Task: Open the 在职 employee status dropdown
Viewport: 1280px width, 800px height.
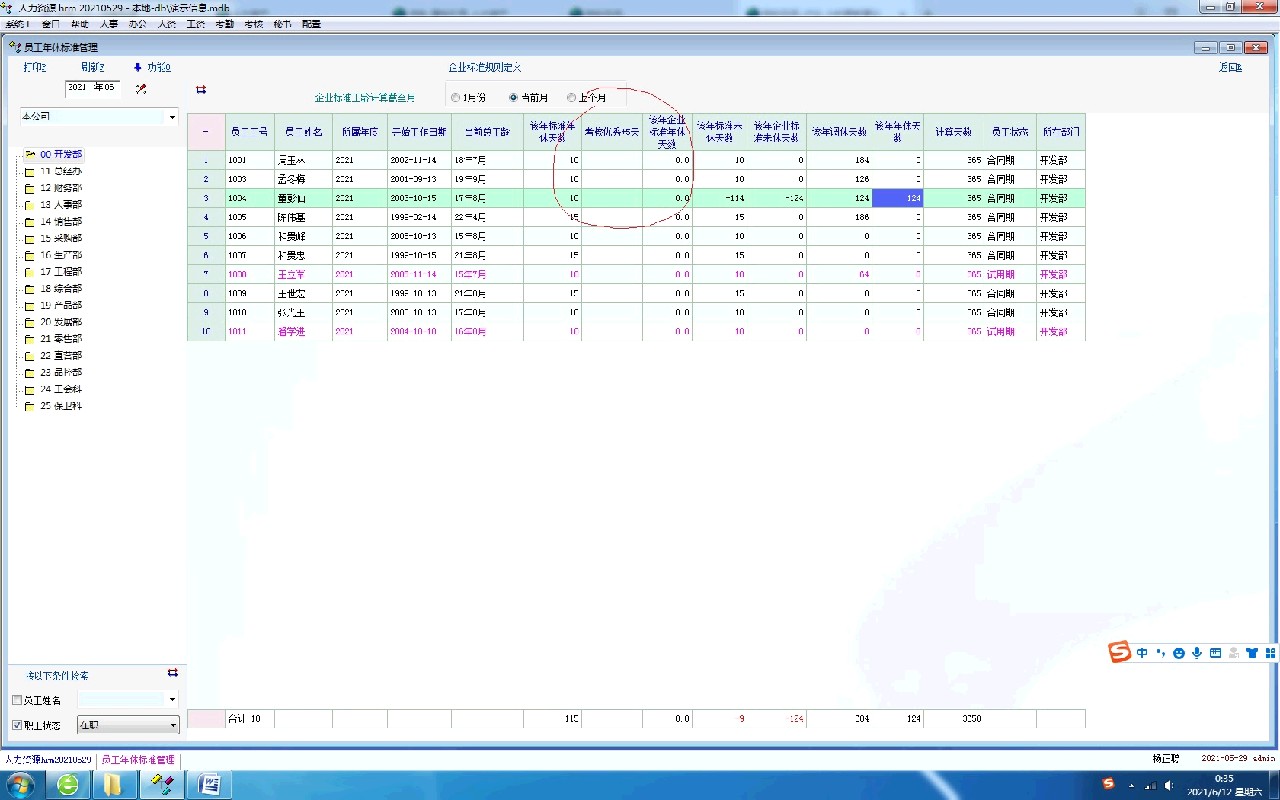Action: pos(172,725)
